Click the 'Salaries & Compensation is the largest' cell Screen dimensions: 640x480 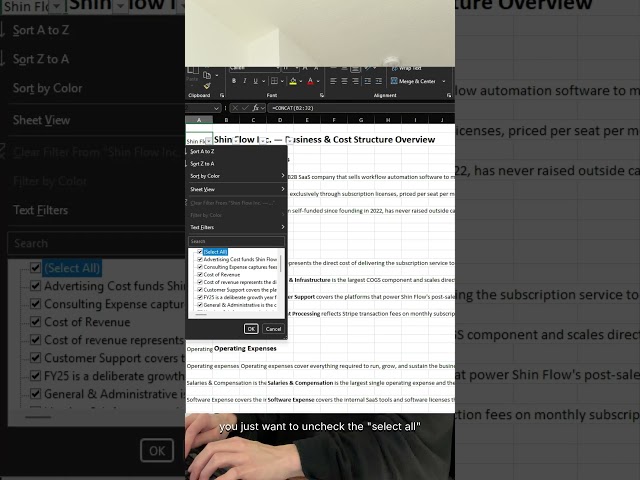click(360, 383)
